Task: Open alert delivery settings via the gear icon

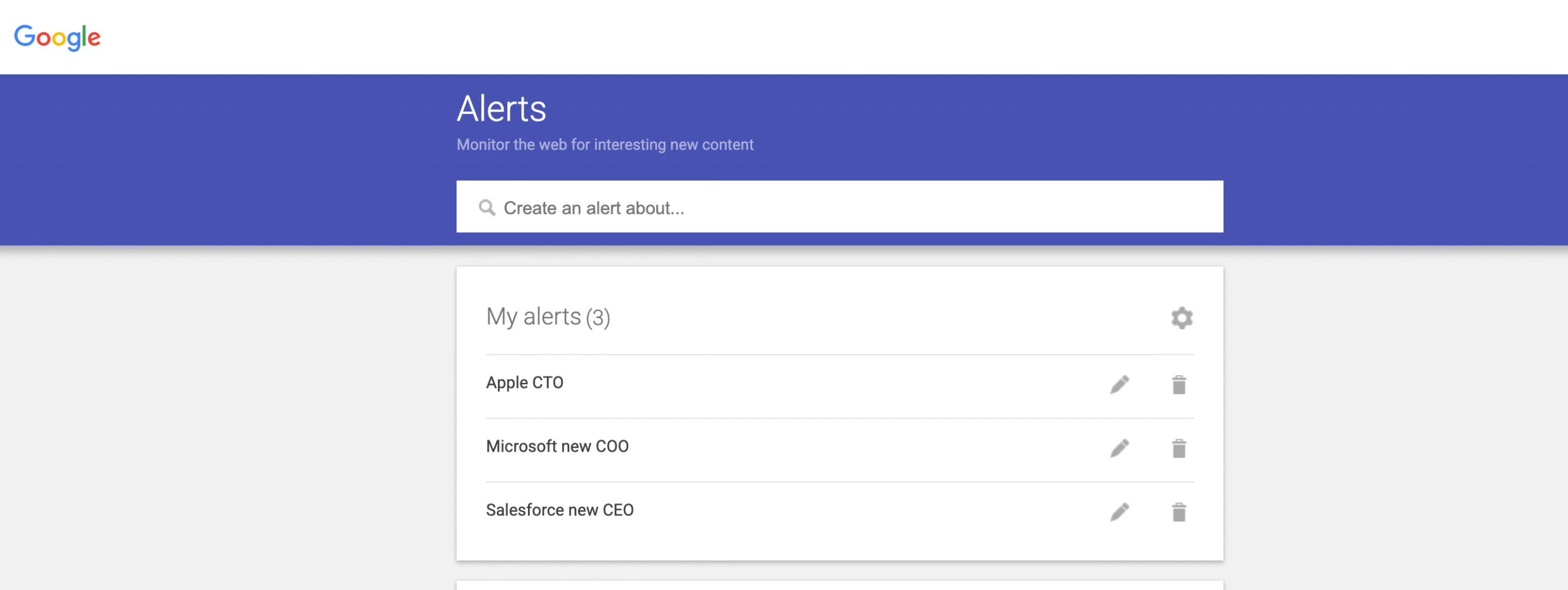Action: [1182, 317]
